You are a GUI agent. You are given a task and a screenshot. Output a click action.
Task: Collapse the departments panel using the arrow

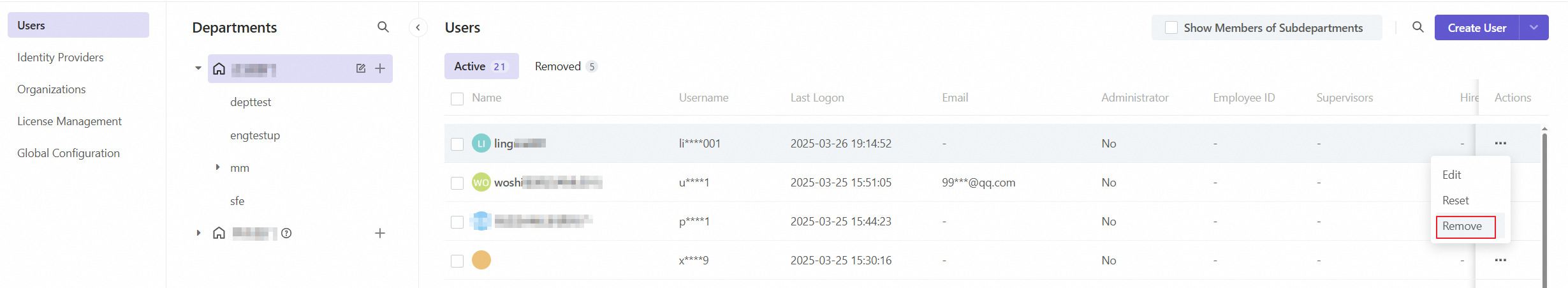coord(418,27)
